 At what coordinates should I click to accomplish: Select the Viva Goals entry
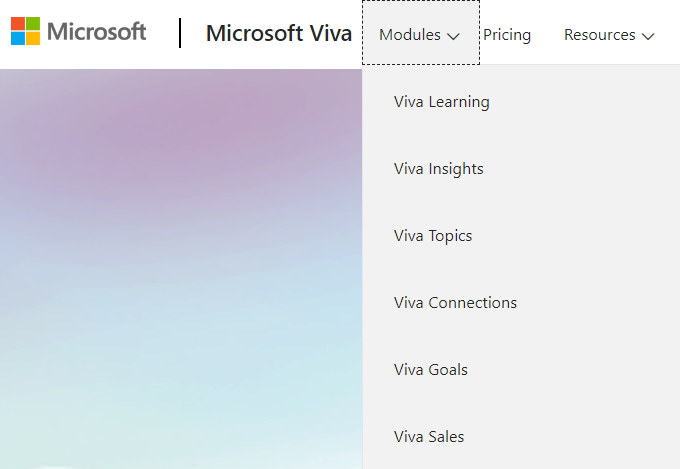(x=431, y=370)
